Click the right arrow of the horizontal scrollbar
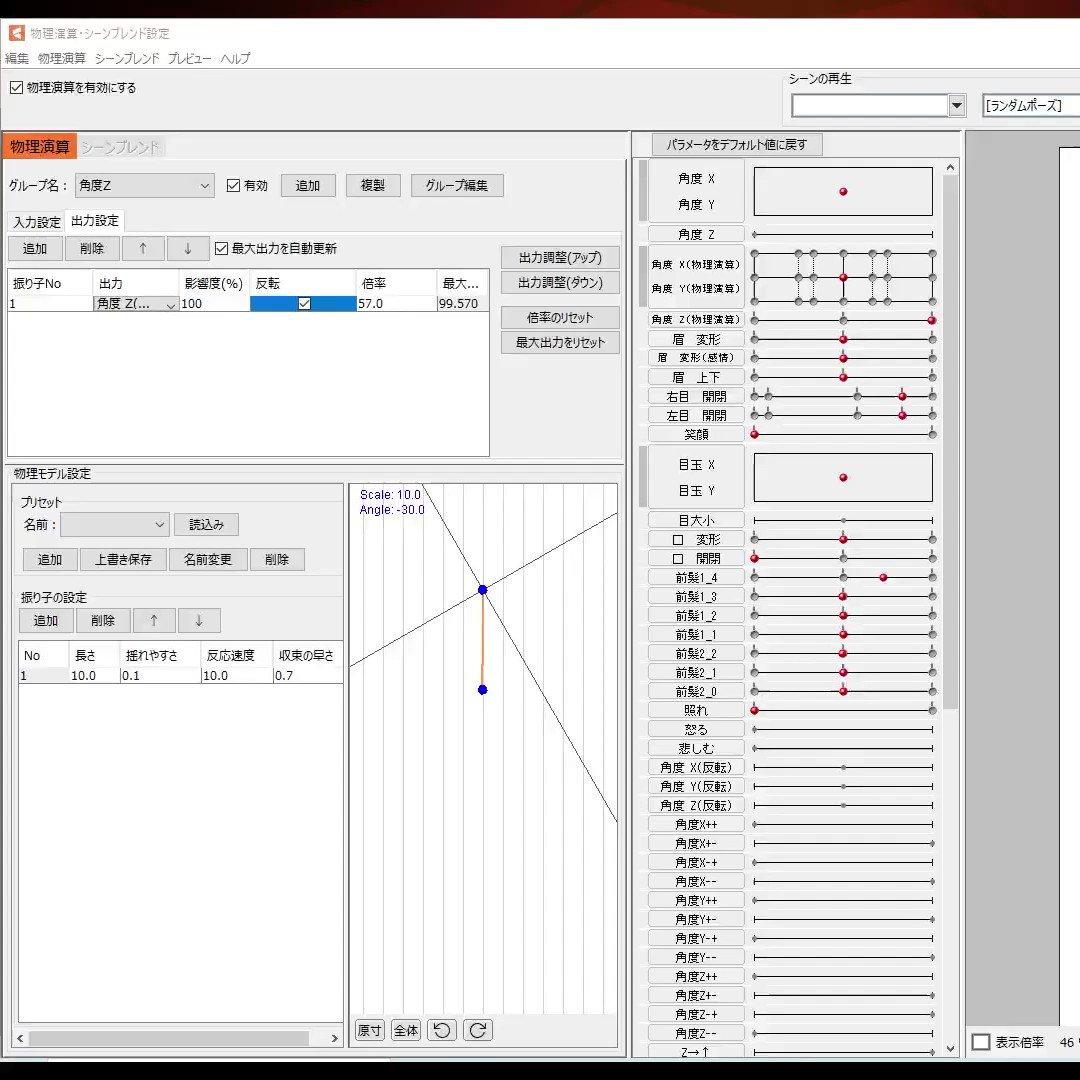This screenshot has width=1080, height=1080. click(x=335, y=1038)
